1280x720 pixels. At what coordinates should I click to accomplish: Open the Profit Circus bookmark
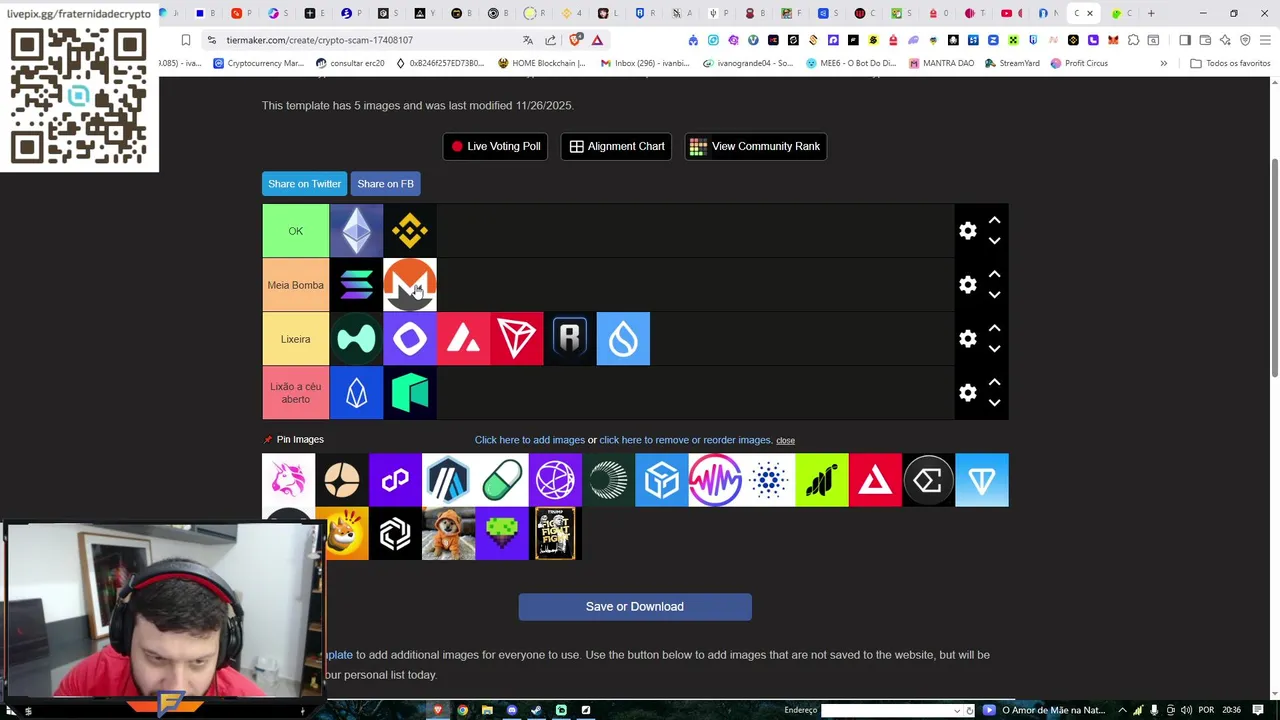[1079, 63]
